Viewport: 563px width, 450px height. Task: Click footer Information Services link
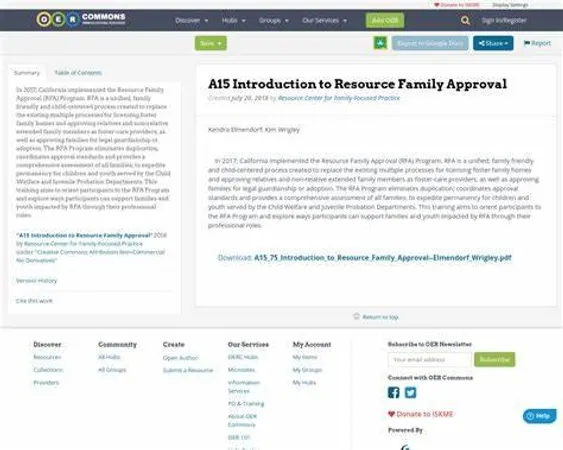(243, 386)
